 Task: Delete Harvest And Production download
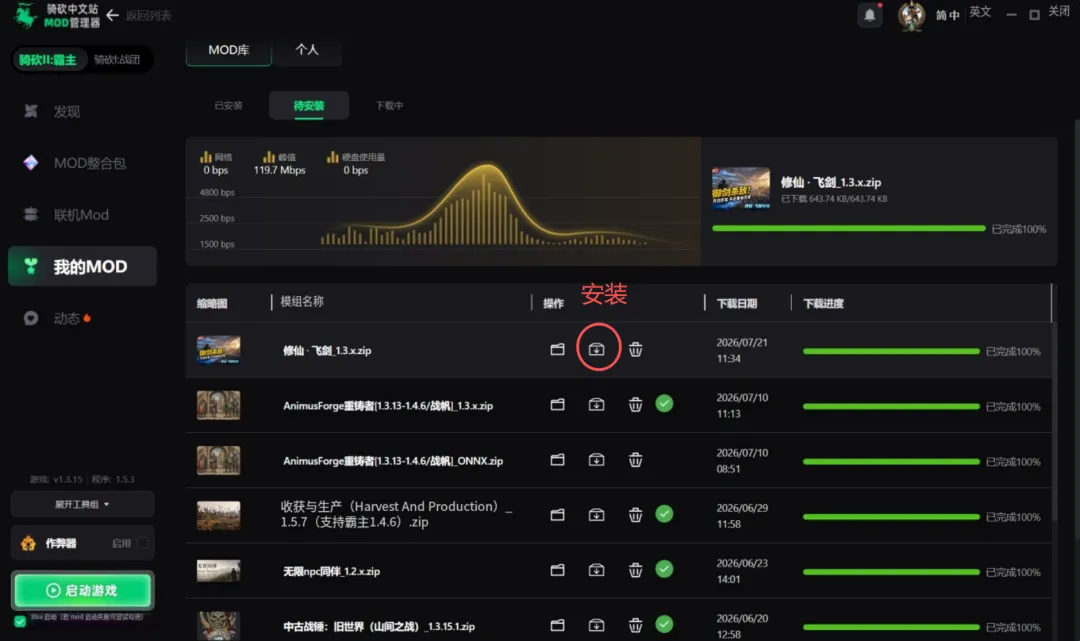pyautogui.click(x=635, y=514)
